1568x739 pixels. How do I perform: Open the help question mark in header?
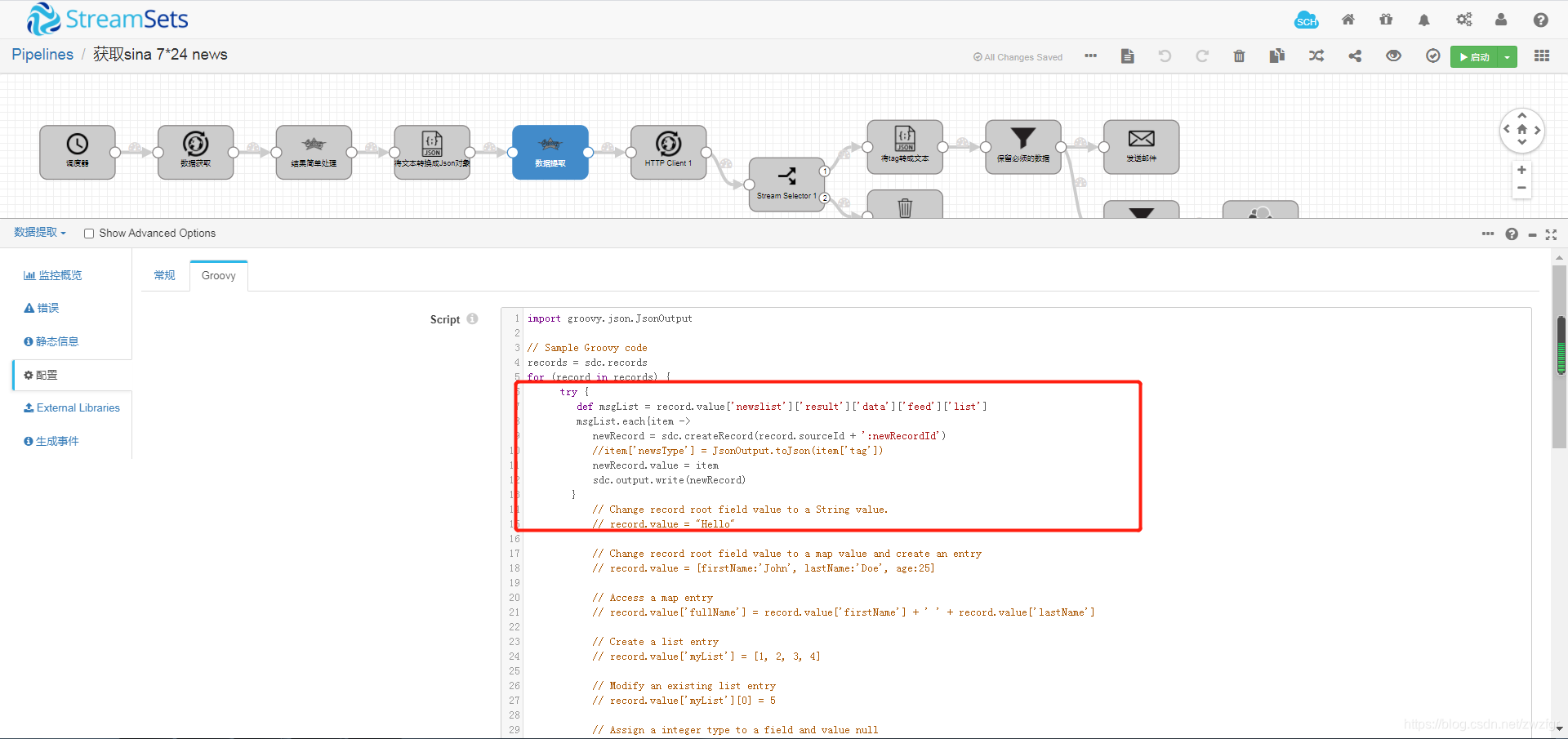pos(1541,20)
